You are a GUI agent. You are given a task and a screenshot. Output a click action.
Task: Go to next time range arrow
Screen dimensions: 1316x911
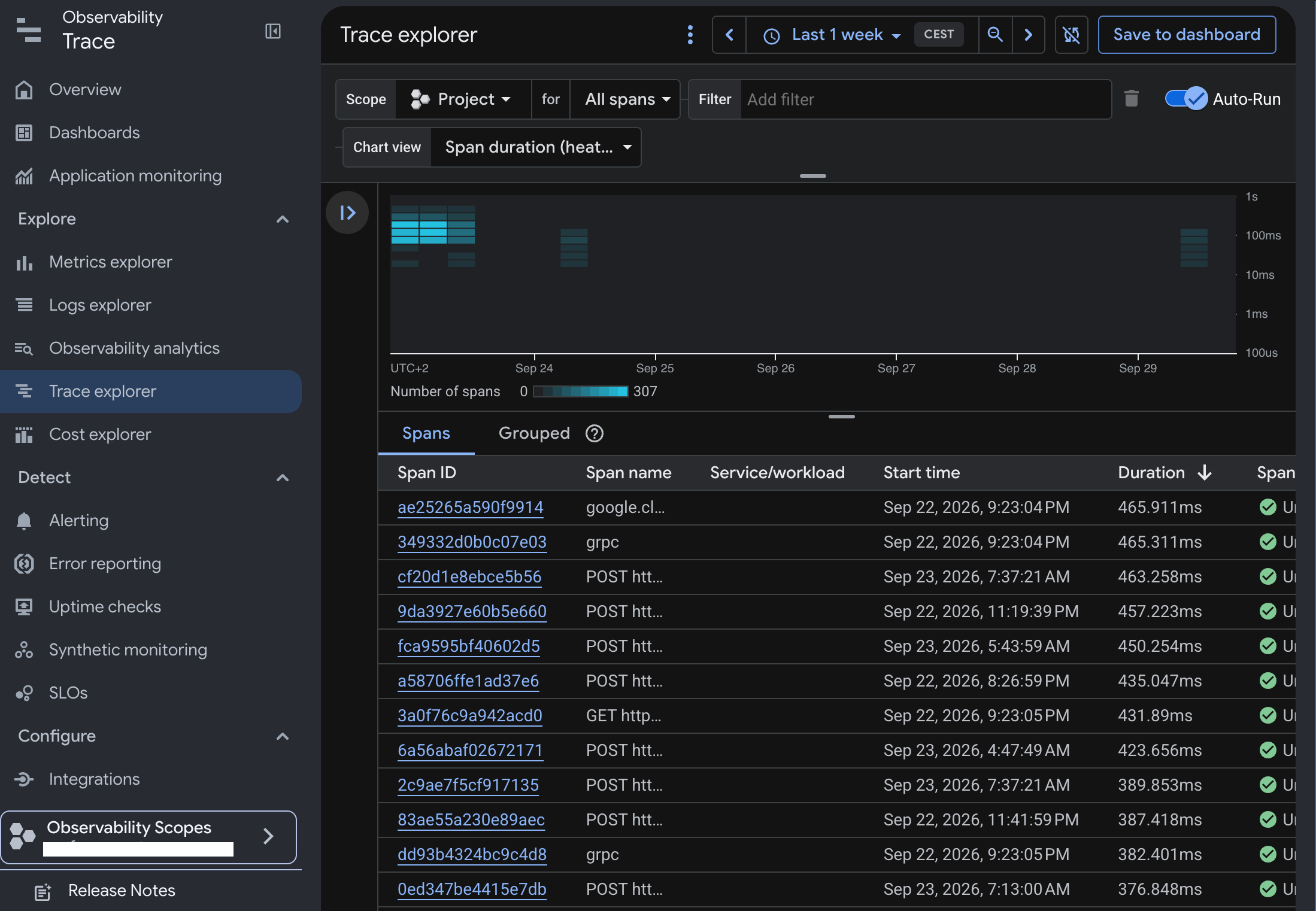click(x=1029, y=35)
